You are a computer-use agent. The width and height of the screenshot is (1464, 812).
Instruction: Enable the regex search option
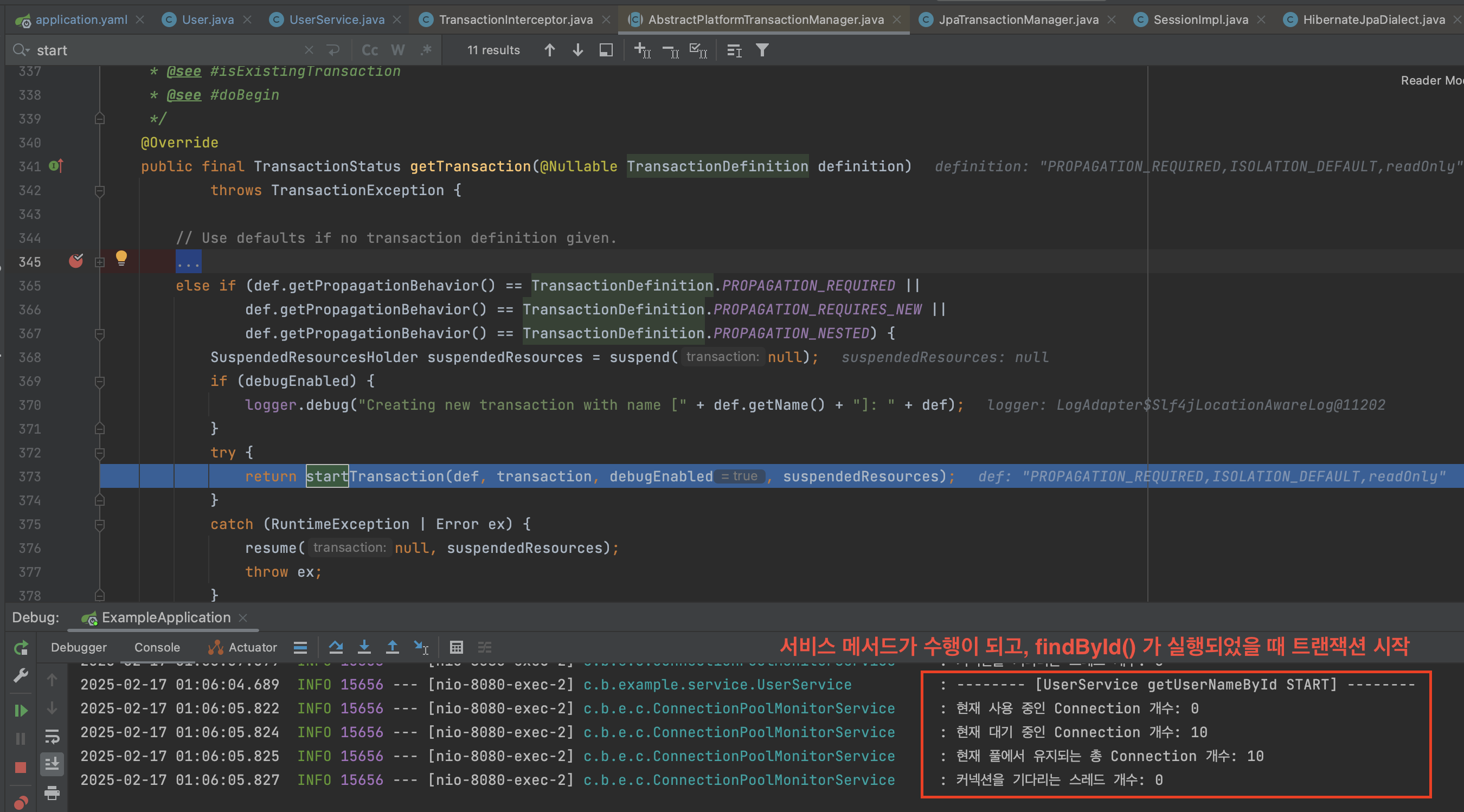[426, 50]
